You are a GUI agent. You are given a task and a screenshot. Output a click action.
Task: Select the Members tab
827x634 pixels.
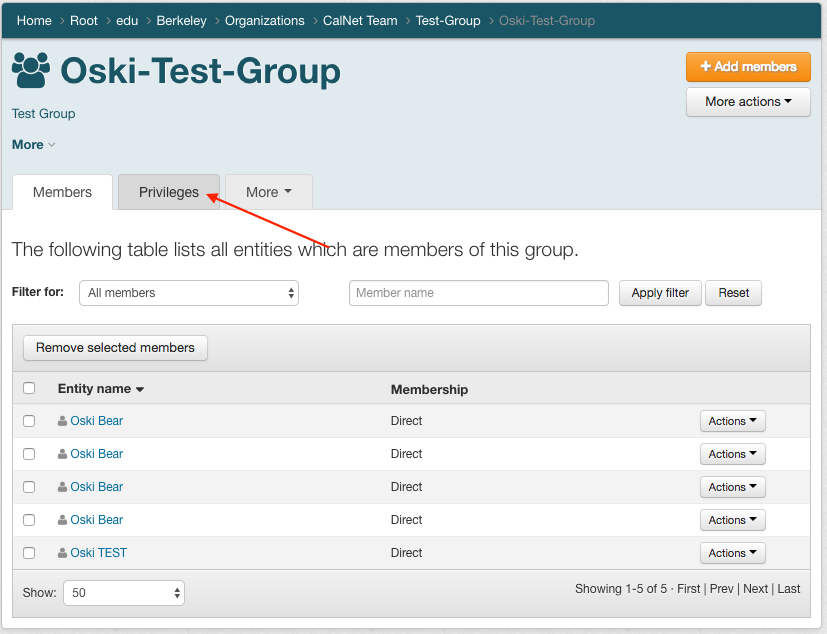[62, 192]
